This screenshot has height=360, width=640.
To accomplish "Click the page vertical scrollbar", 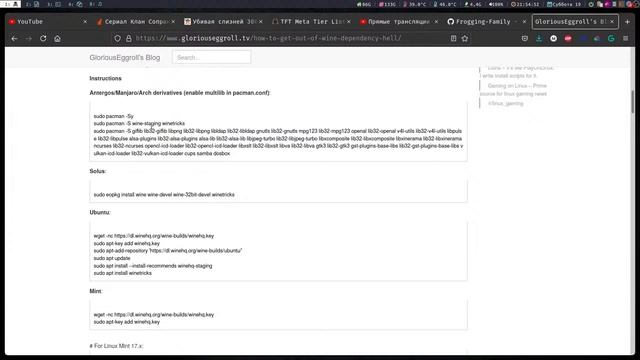I will click(632, 102).
